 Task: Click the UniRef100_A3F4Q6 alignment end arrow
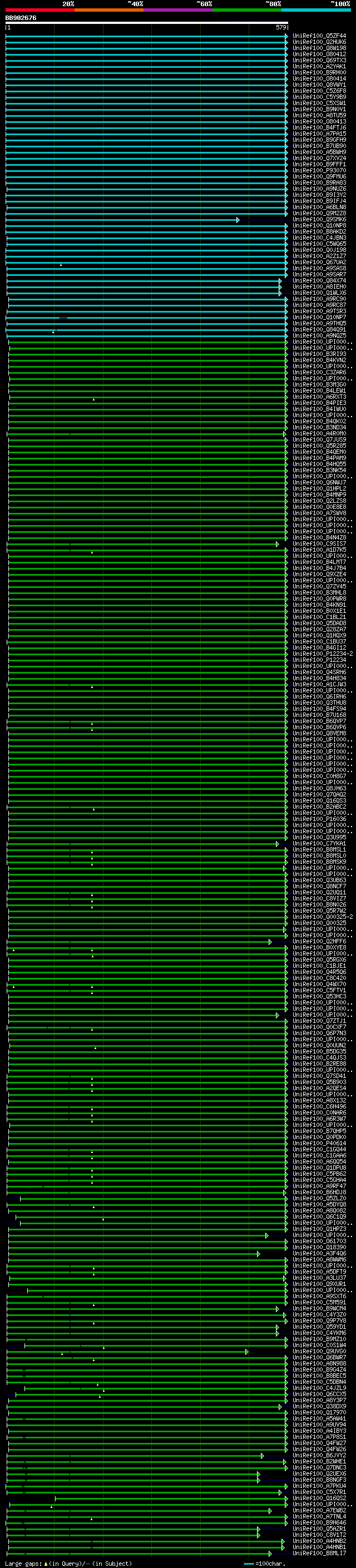259,1254
